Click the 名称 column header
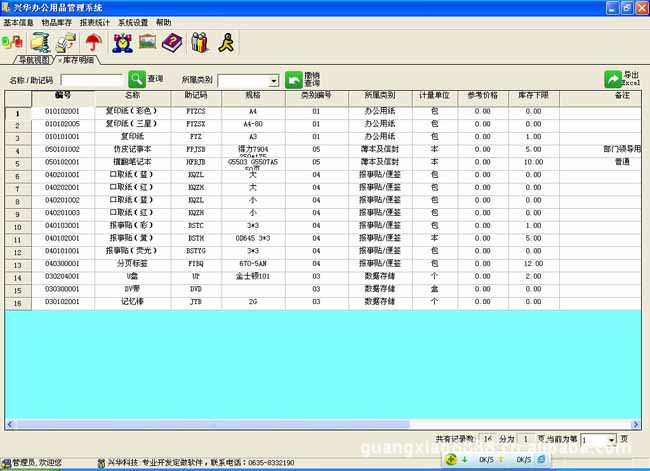650x471 pixels. tap(133, 96)
